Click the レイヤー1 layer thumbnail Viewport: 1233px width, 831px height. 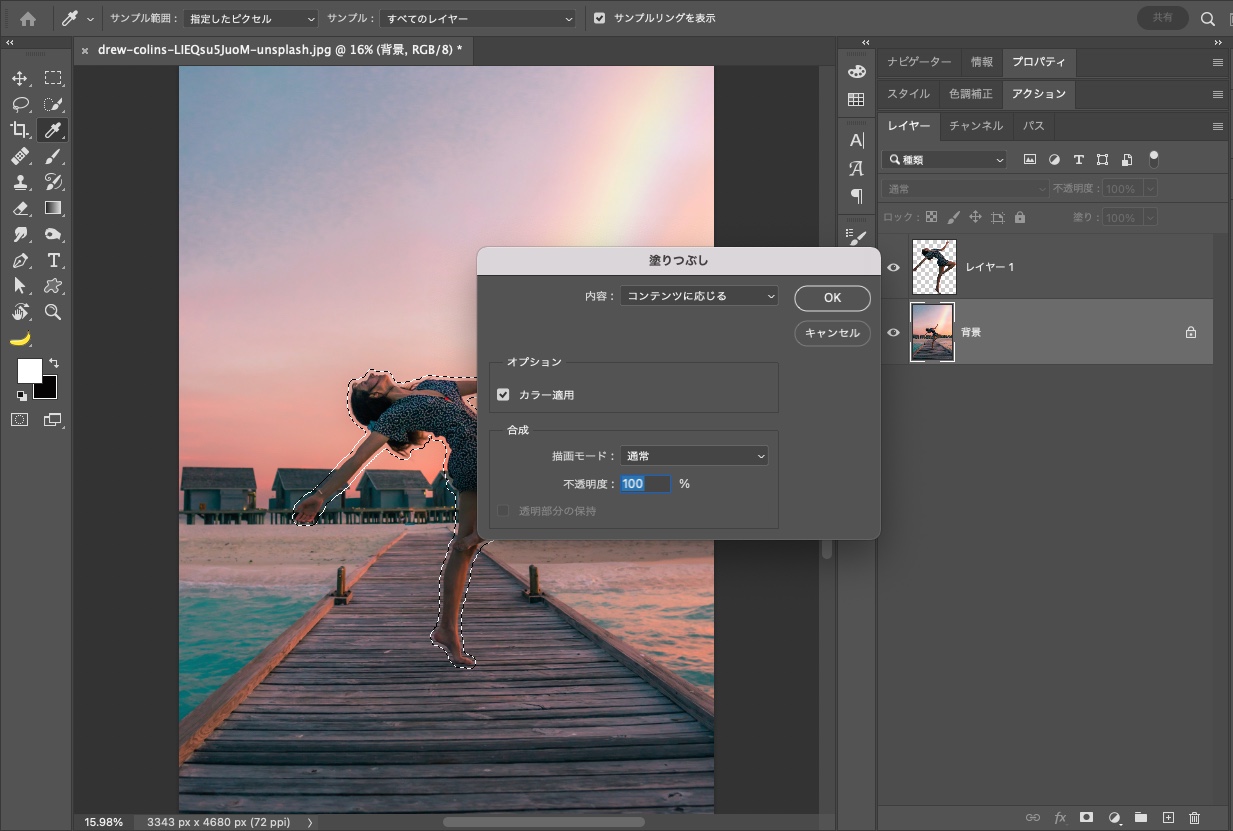(x=934, y=266)
